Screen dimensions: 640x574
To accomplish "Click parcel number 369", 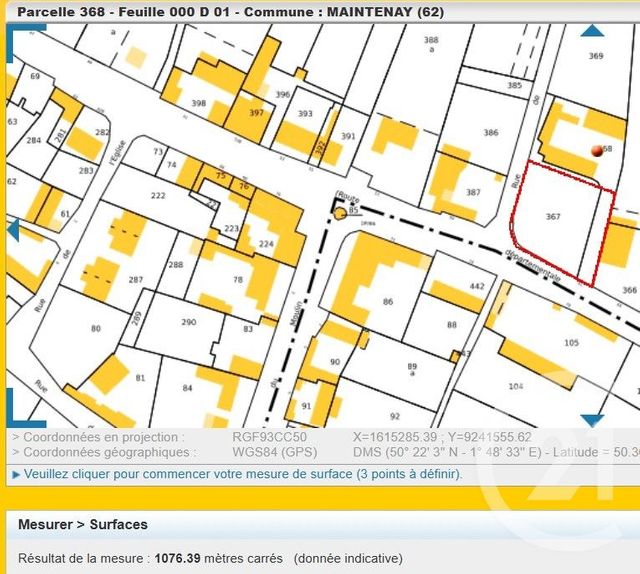I will (596, 56).
